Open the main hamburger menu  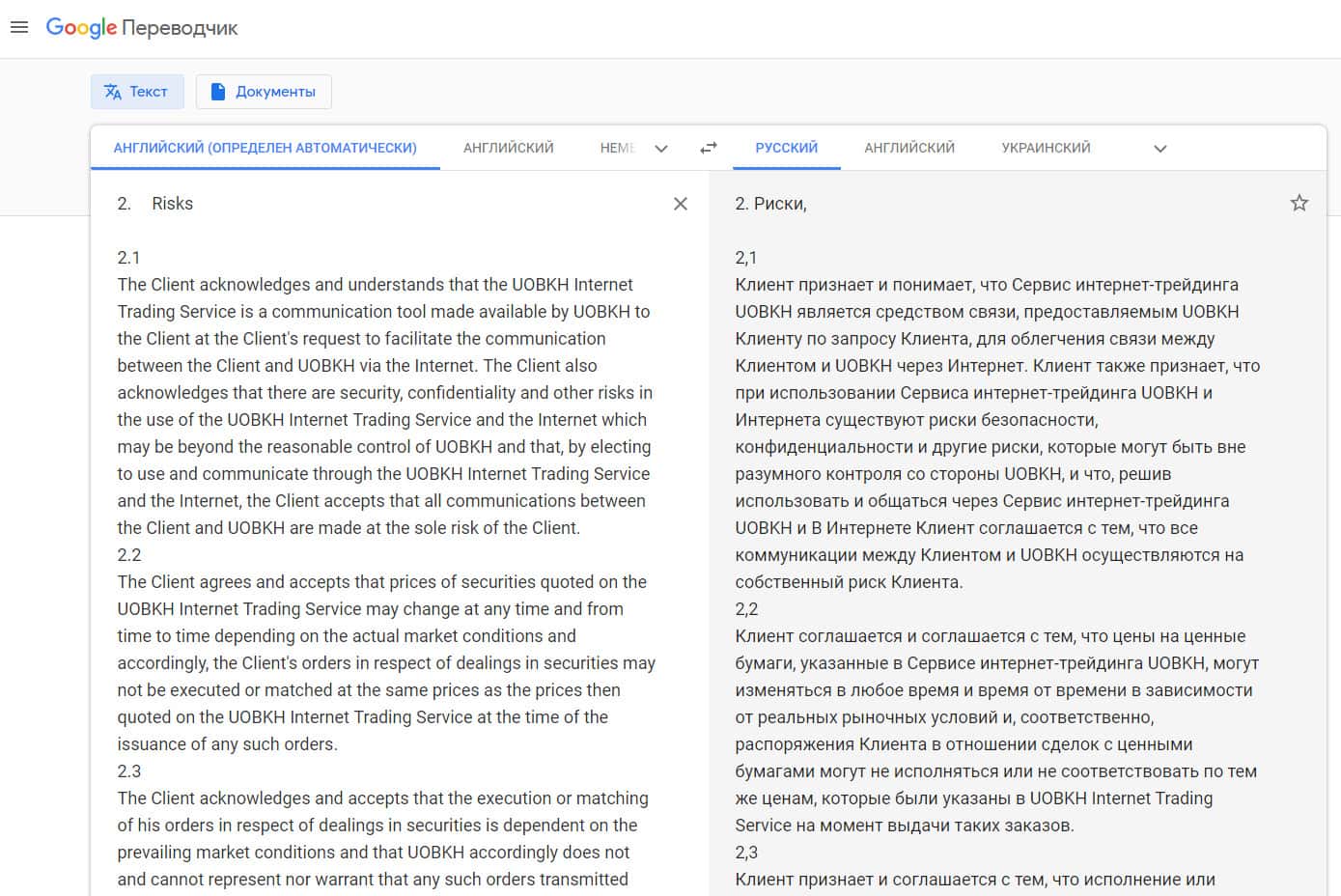tap(19, 28)
